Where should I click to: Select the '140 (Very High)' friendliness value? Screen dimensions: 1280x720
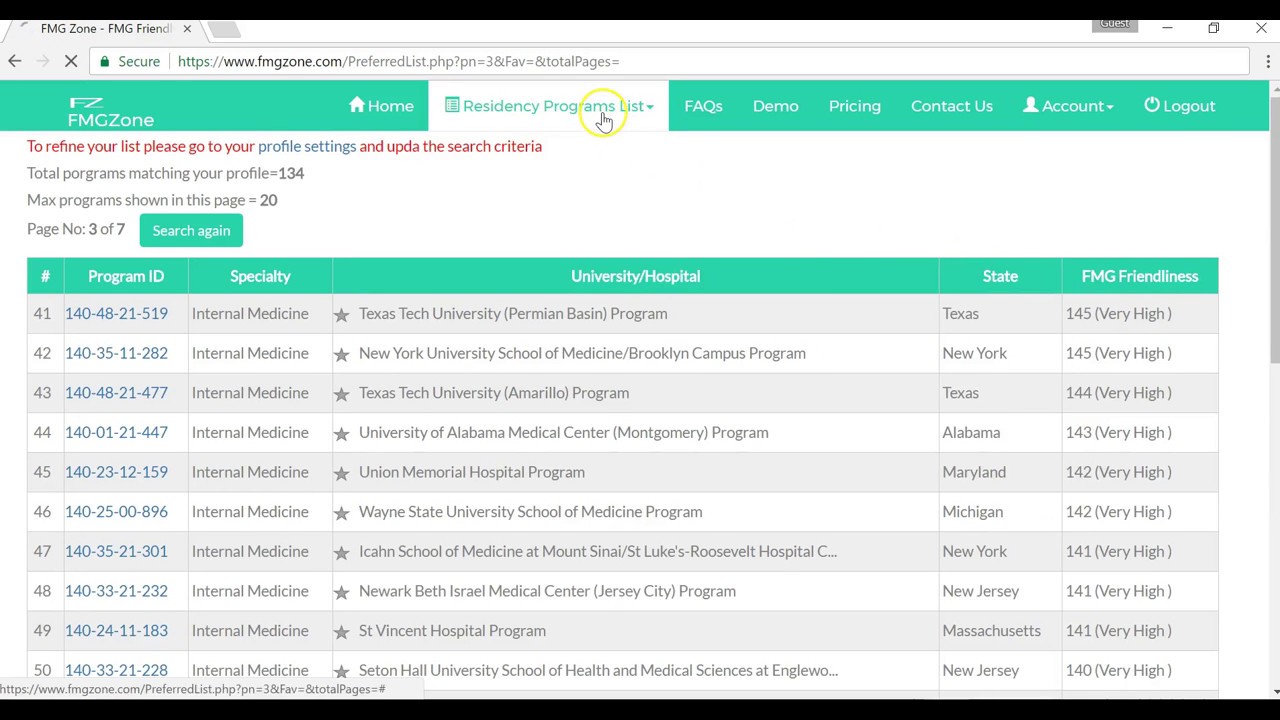click(1118, 671)
